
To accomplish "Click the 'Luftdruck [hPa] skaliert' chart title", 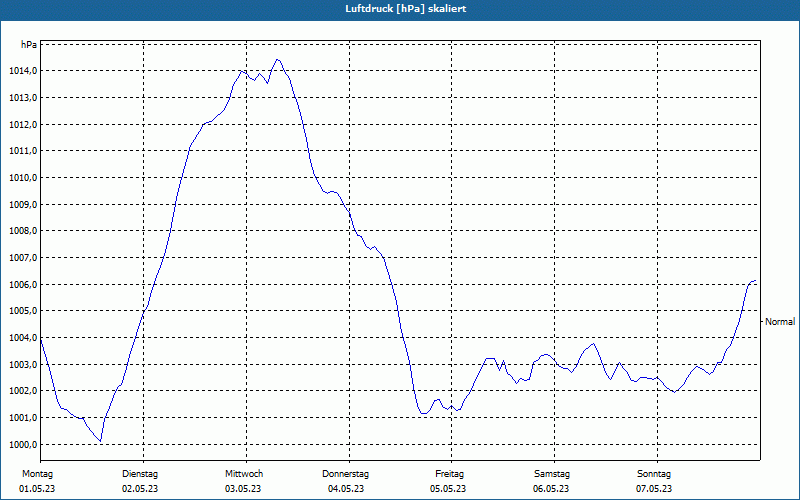I will [406, 9].
